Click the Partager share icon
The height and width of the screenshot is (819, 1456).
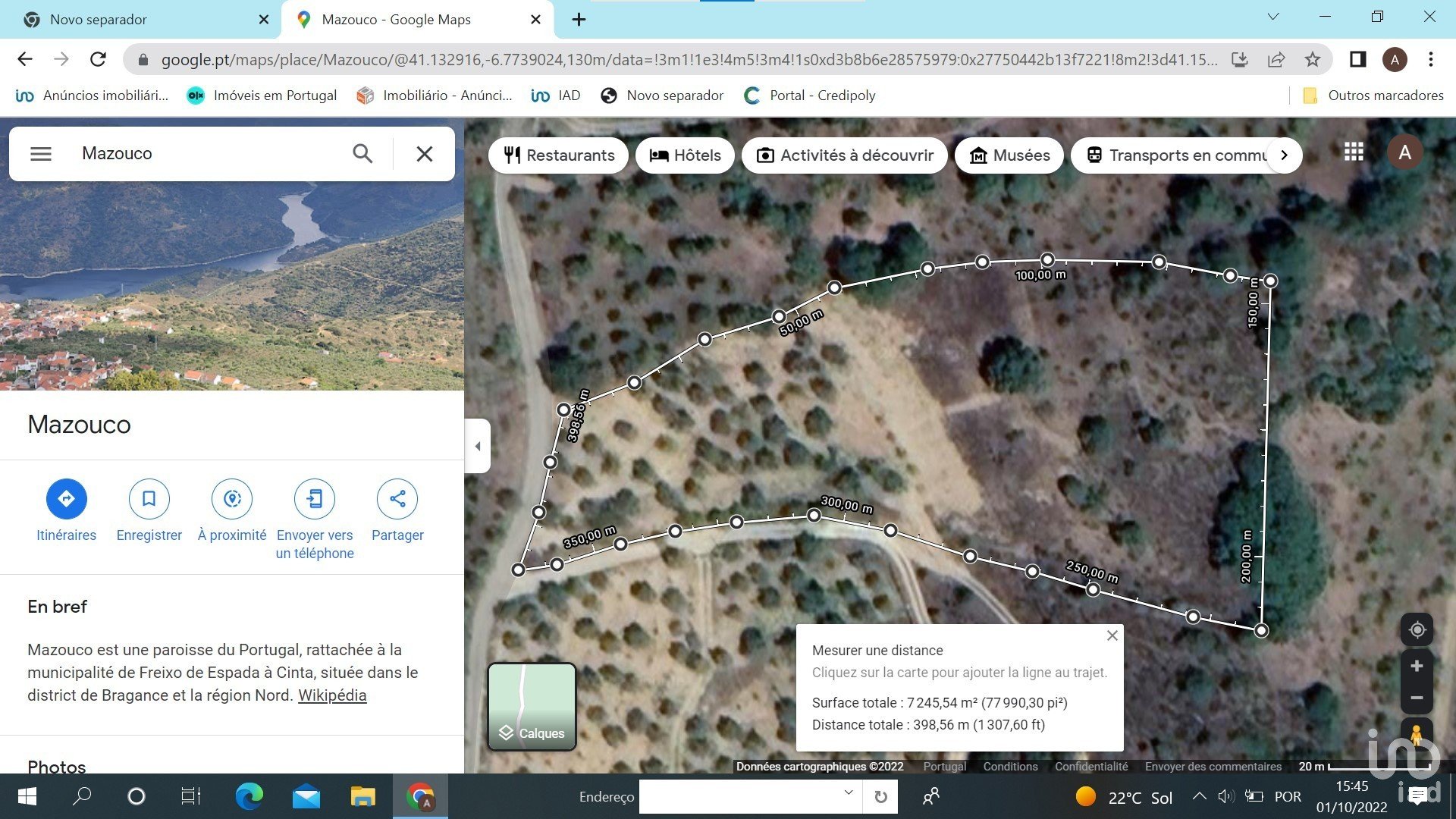[397, 499]
